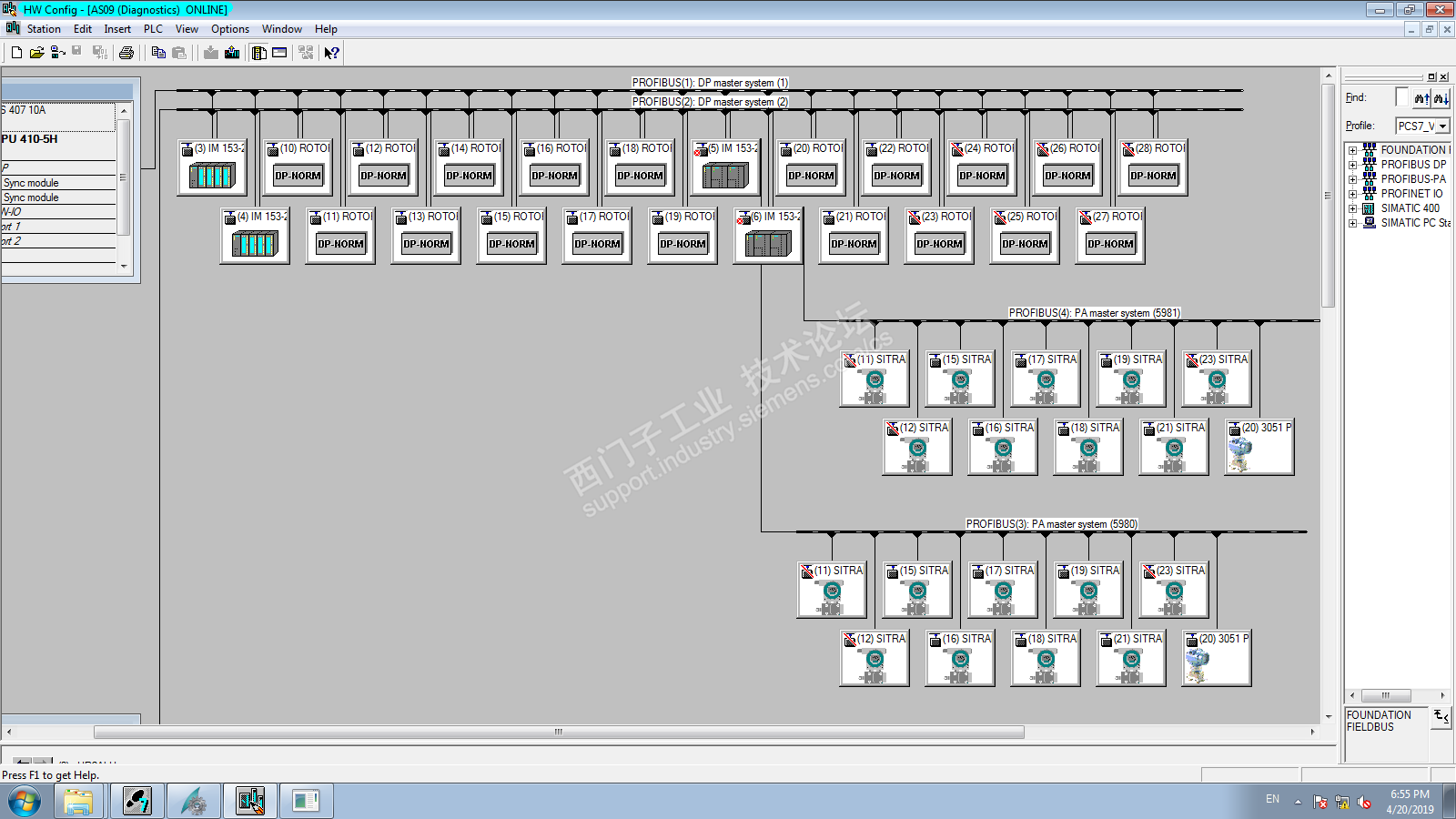Select PA device (23) SITRA on PROFIBUS(3)
The image size is (1456, 819).
point(1174,590)
